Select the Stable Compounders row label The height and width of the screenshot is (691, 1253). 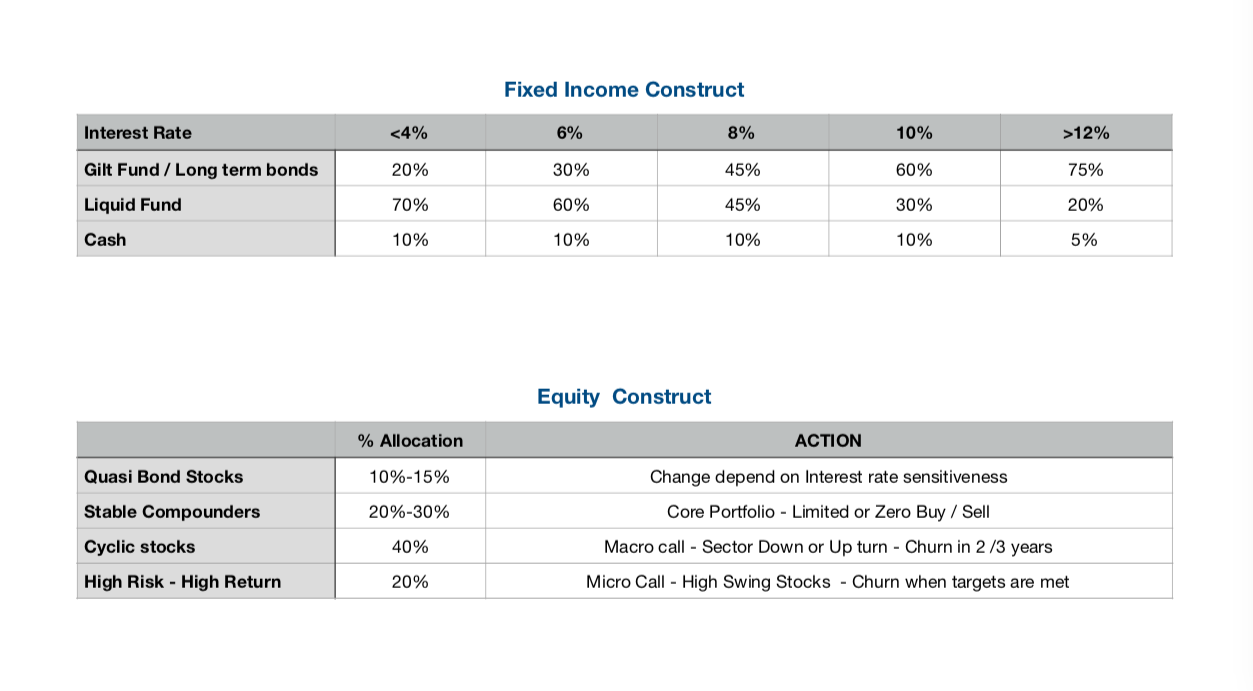[172, 512]
